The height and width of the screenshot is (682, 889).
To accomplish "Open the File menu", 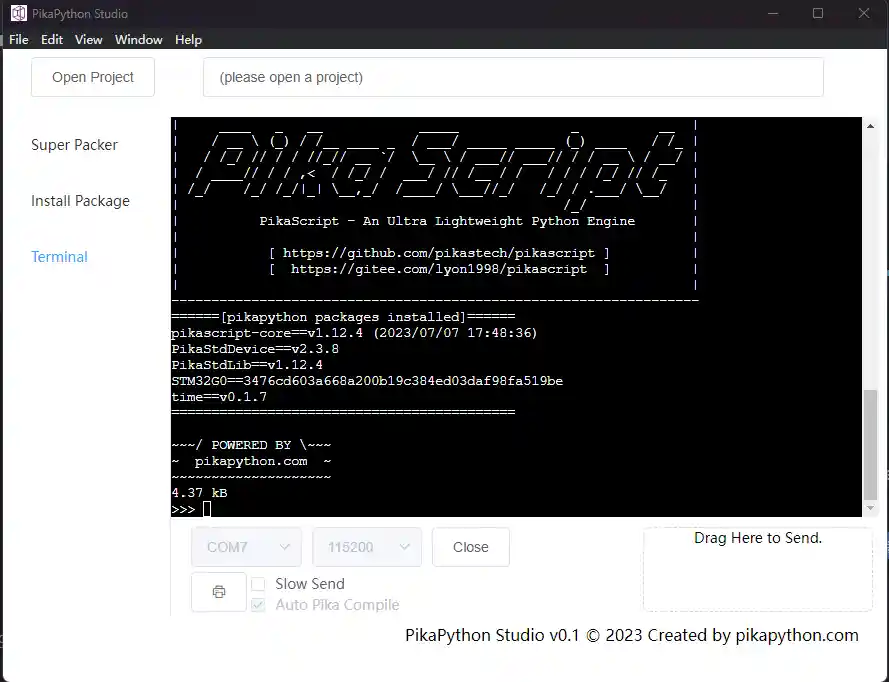I will click(19, 40).
